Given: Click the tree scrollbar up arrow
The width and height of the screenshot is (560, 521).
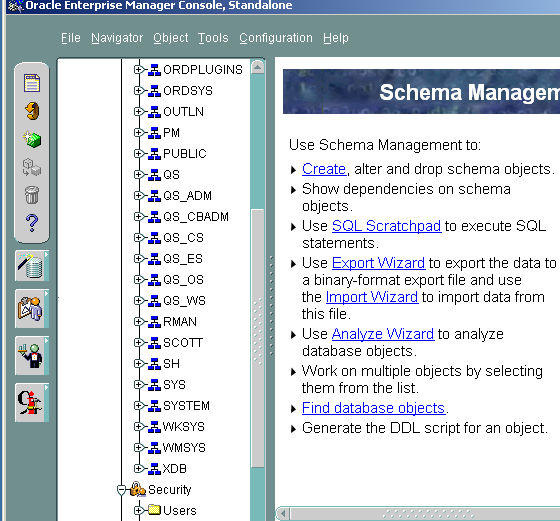Looking at the screenshot, I should (x=258, y=67).
